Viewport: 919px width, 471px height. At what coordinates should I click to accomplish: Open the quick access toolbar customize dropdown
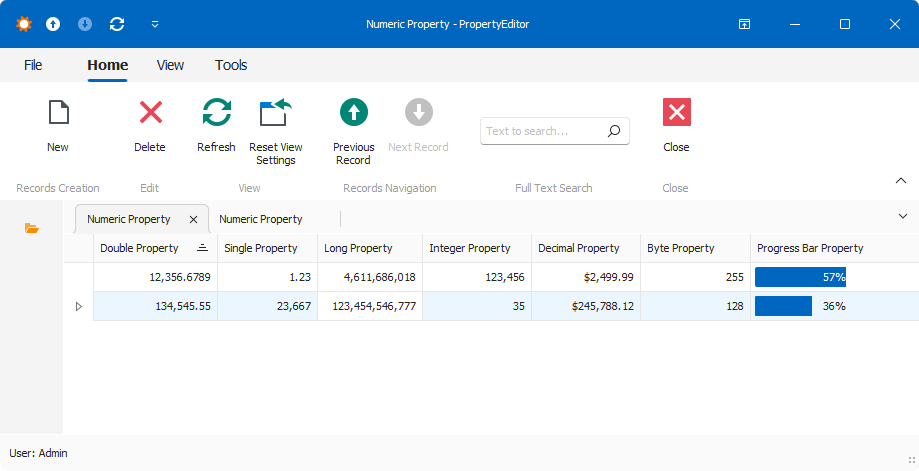tap(155, 24)
